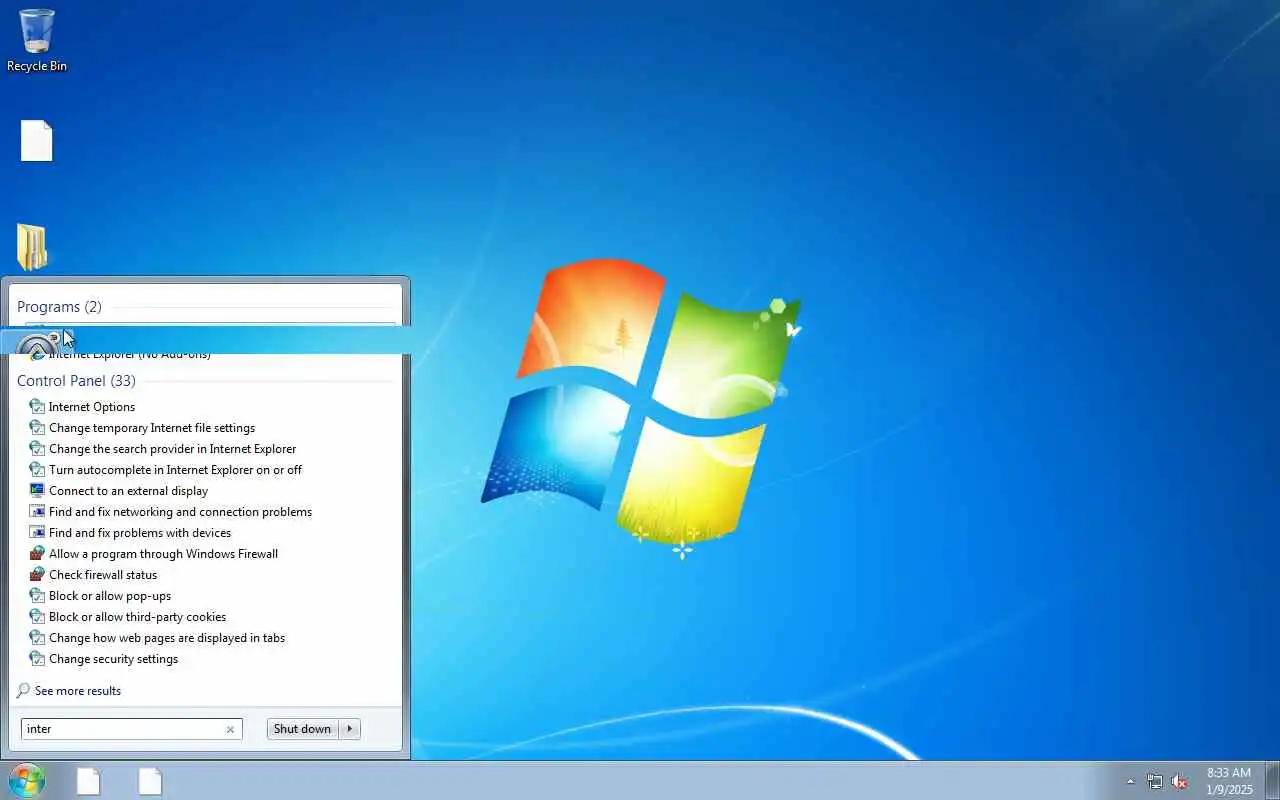
Task: Open 'Change temporary Internet file settings'
Action: [x=152, y=428]
